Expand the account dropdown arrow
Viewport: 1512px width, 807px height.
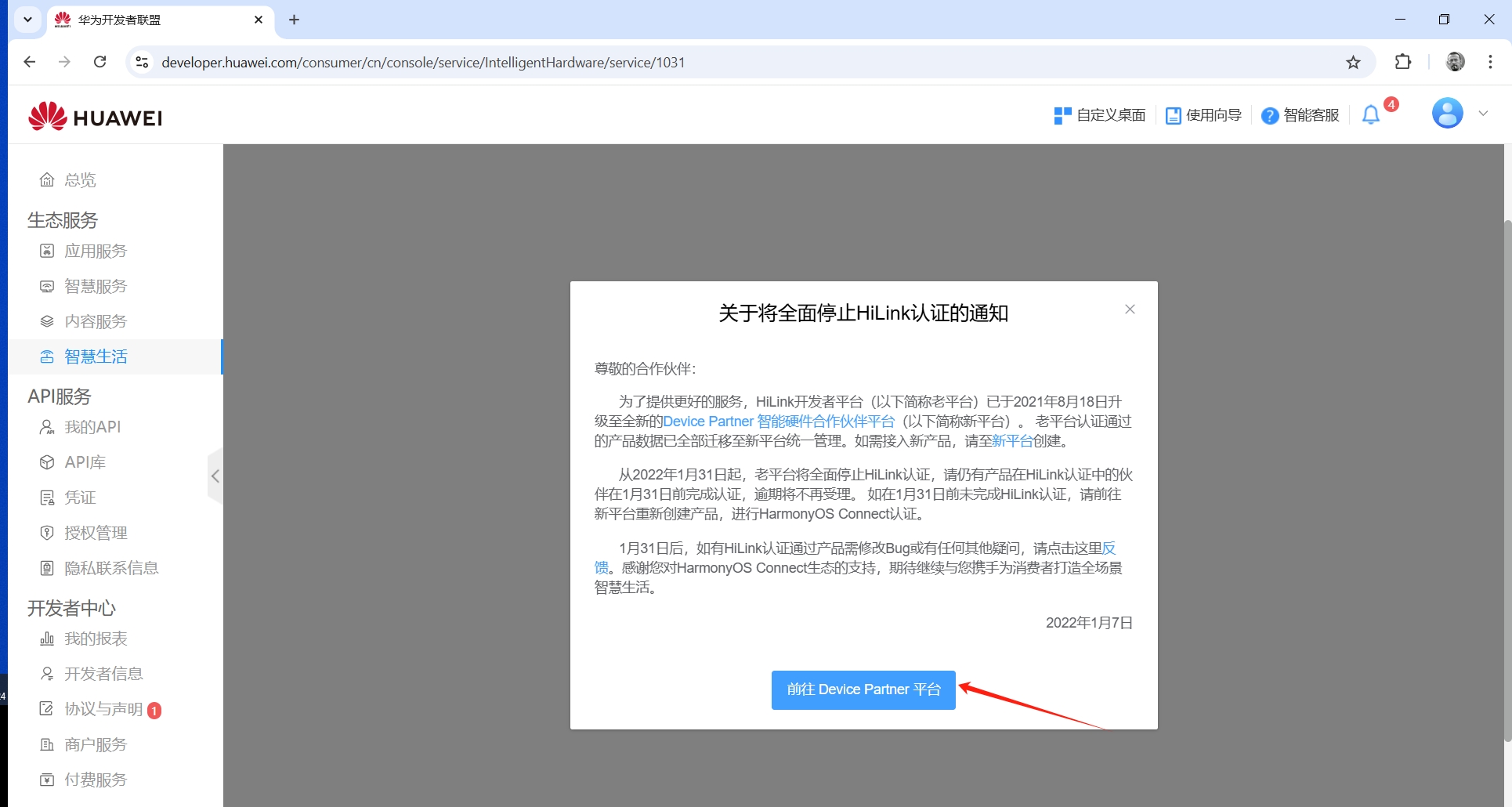[x=1483, y=114]
